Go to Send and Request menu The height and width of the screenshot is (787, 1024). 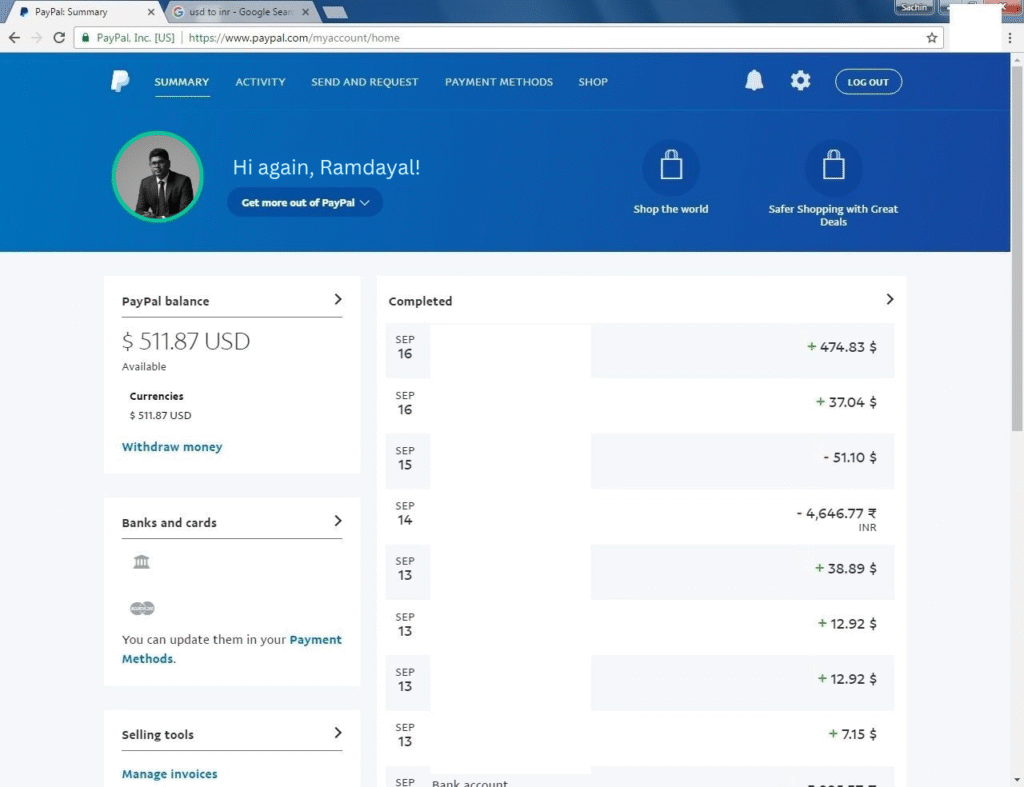pyautogui.click(x=364, y=82)
